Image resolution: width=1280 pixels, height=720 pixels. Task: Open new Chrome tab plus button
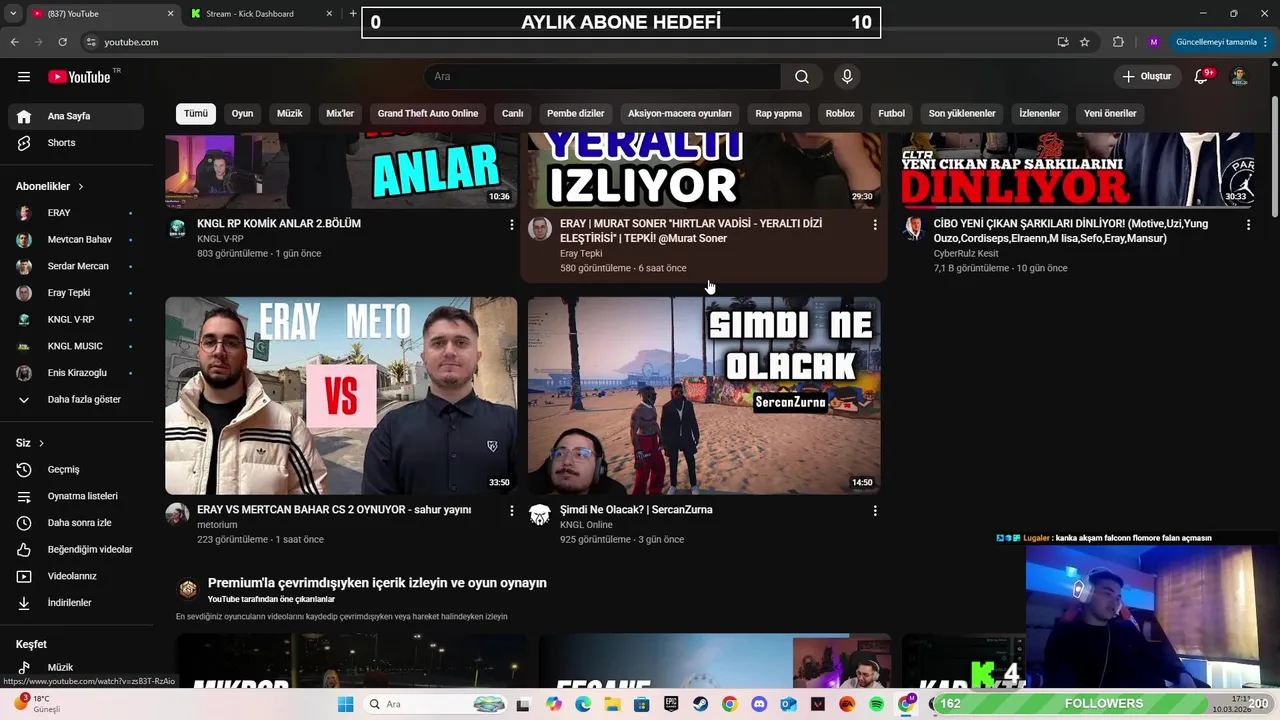[x=352, y=14]
